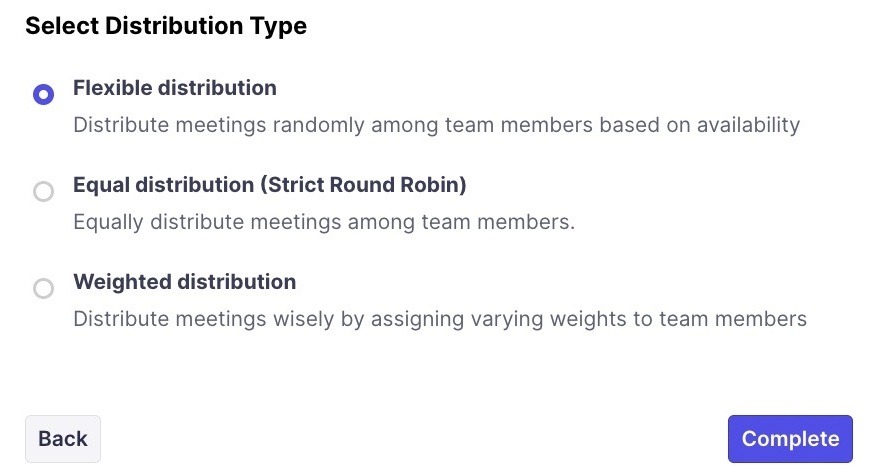The width and height of the screenshot is (876, 472).
Task: Choose the Equal distribution radio button
Action: click(x=43, y=191)
